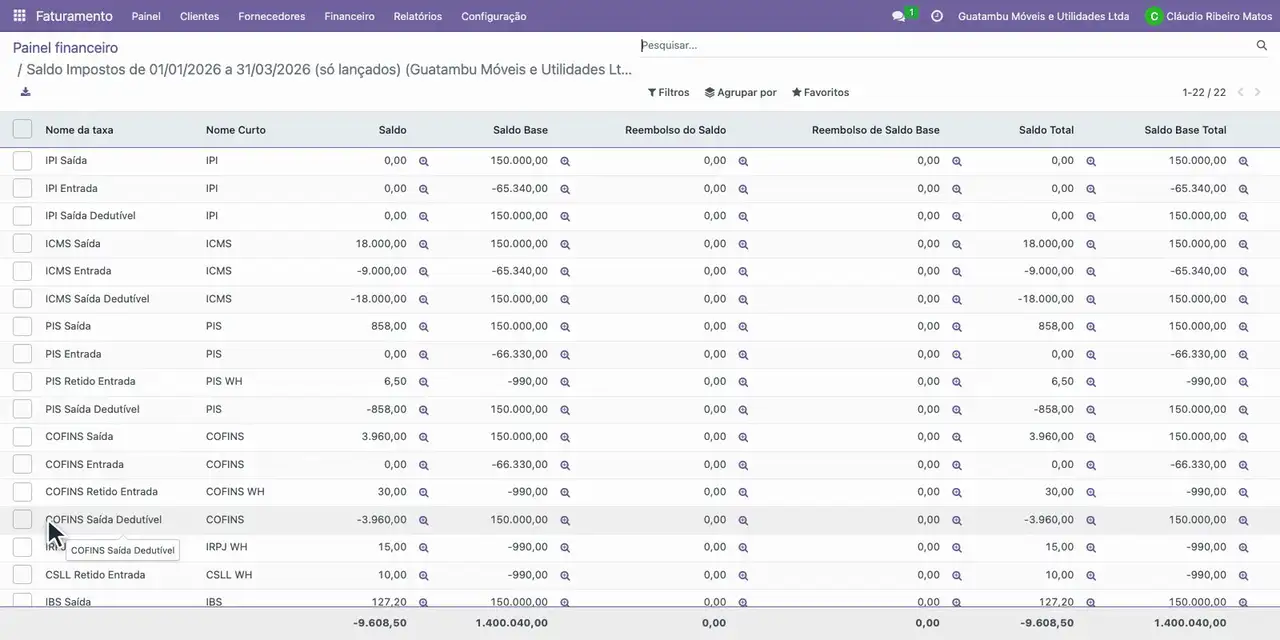Toggle the select-all header checkbox

(x=22, y=129)
